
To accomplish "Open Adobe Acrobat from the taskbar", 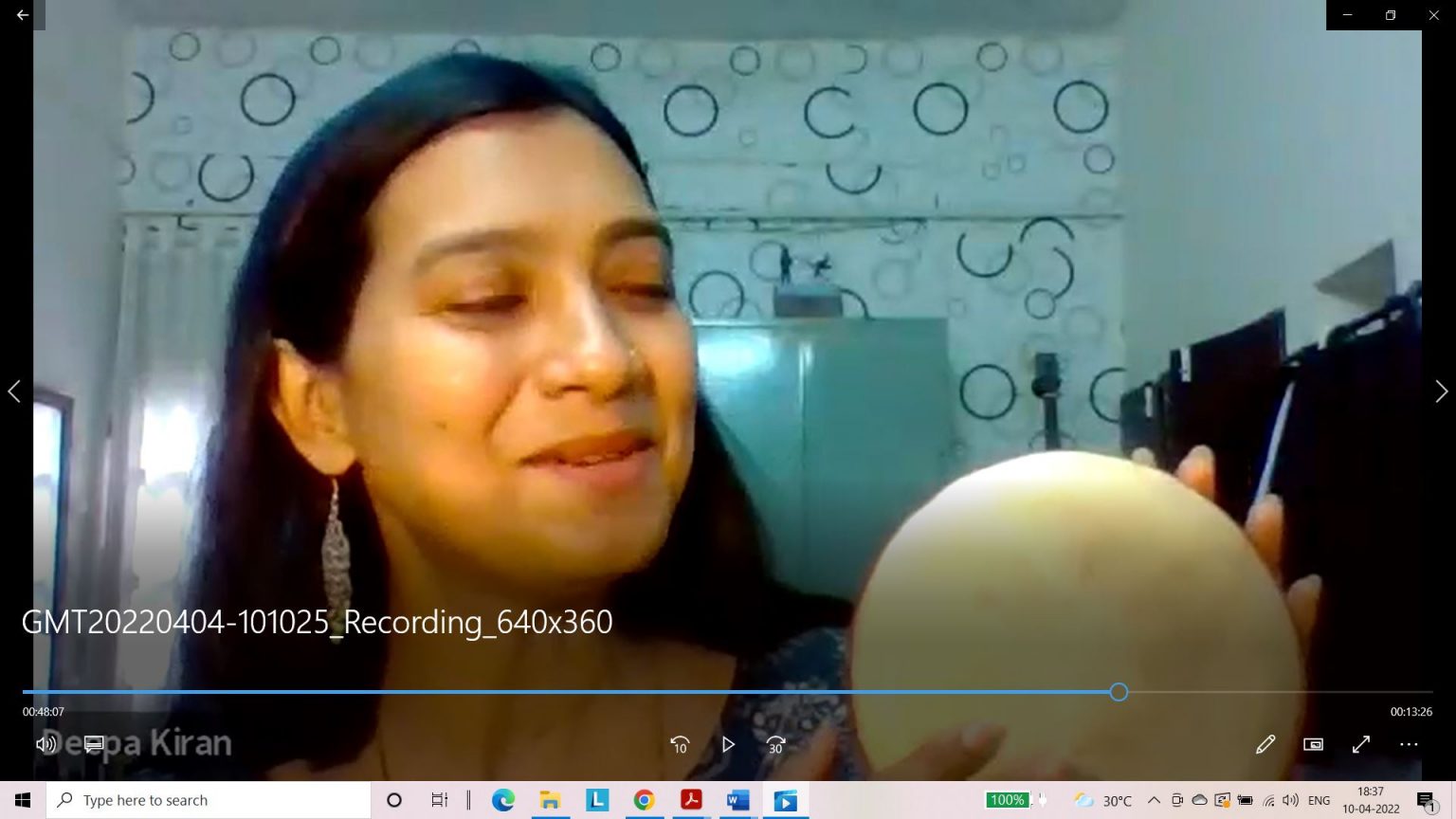I will click(x=691, y=800).
